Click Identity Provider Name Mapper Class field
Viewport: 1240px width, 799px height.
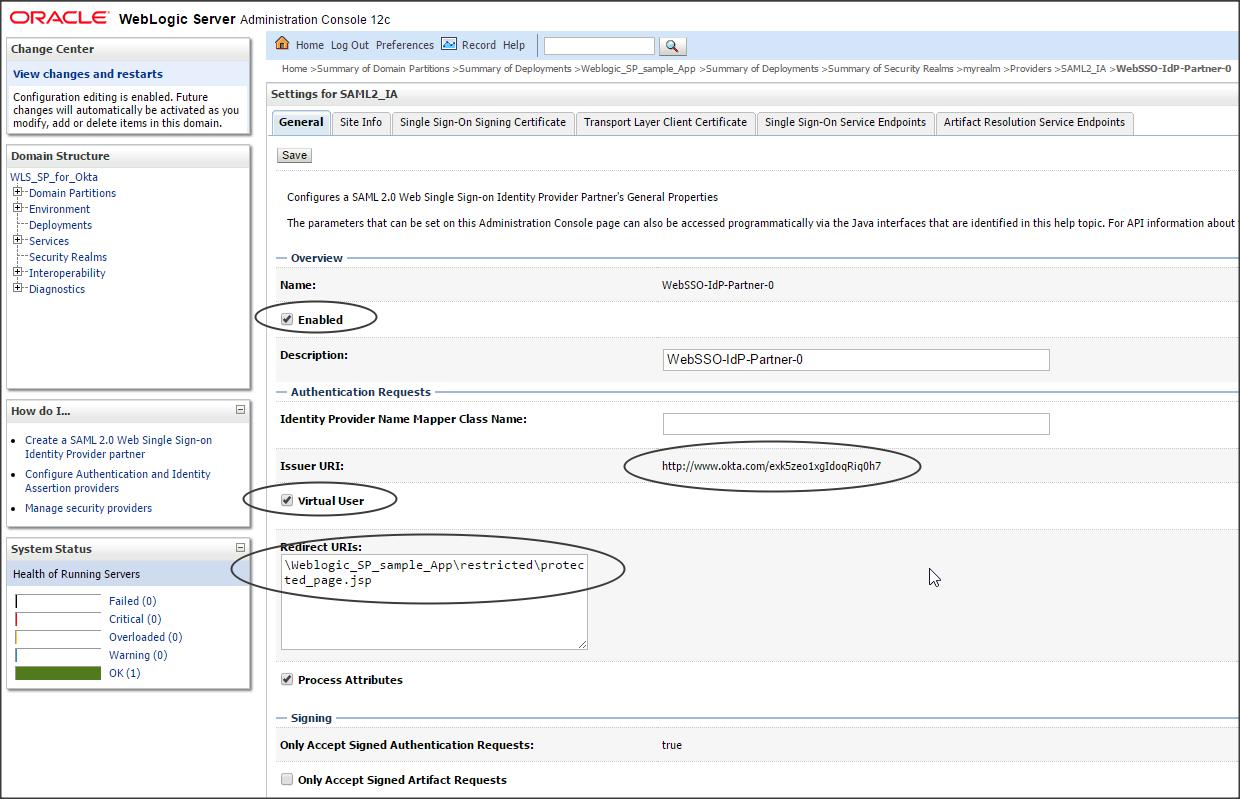coord(856,423)
